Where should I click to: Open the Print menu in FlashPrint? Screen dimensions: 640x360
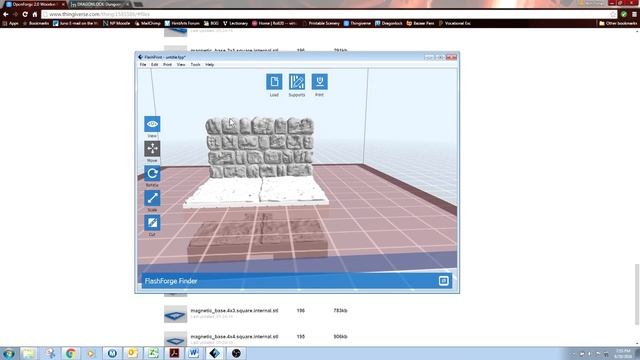[167, 64]
